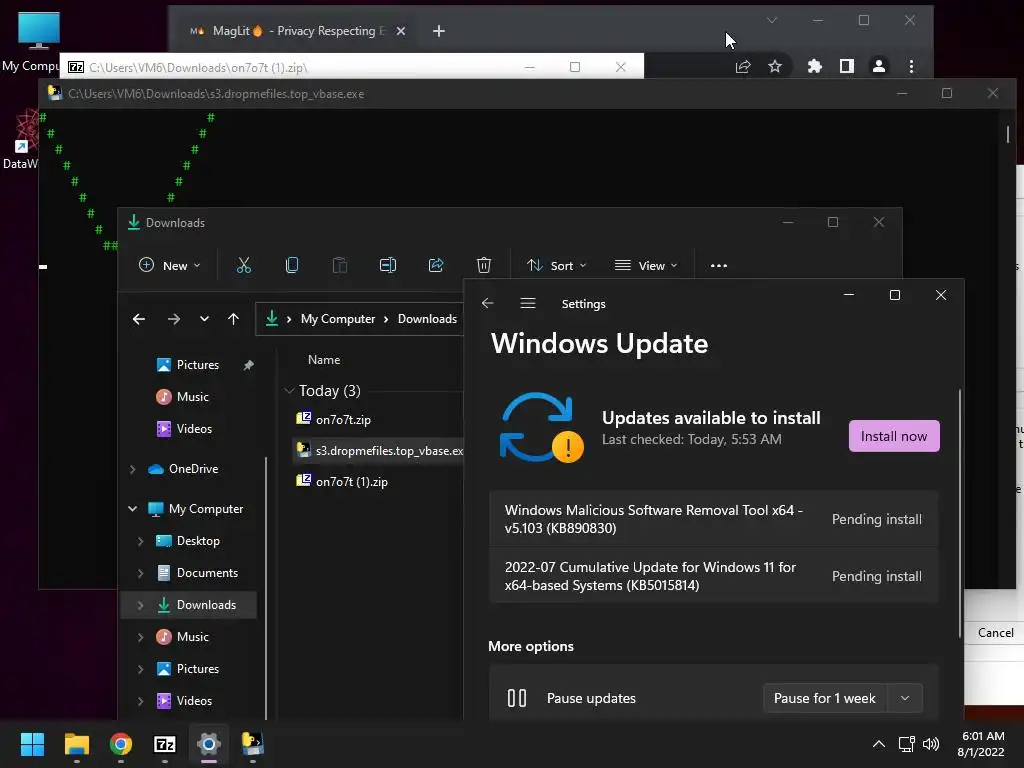
Task: Open the volume icon in system tray
Action: tap(931, 744)
